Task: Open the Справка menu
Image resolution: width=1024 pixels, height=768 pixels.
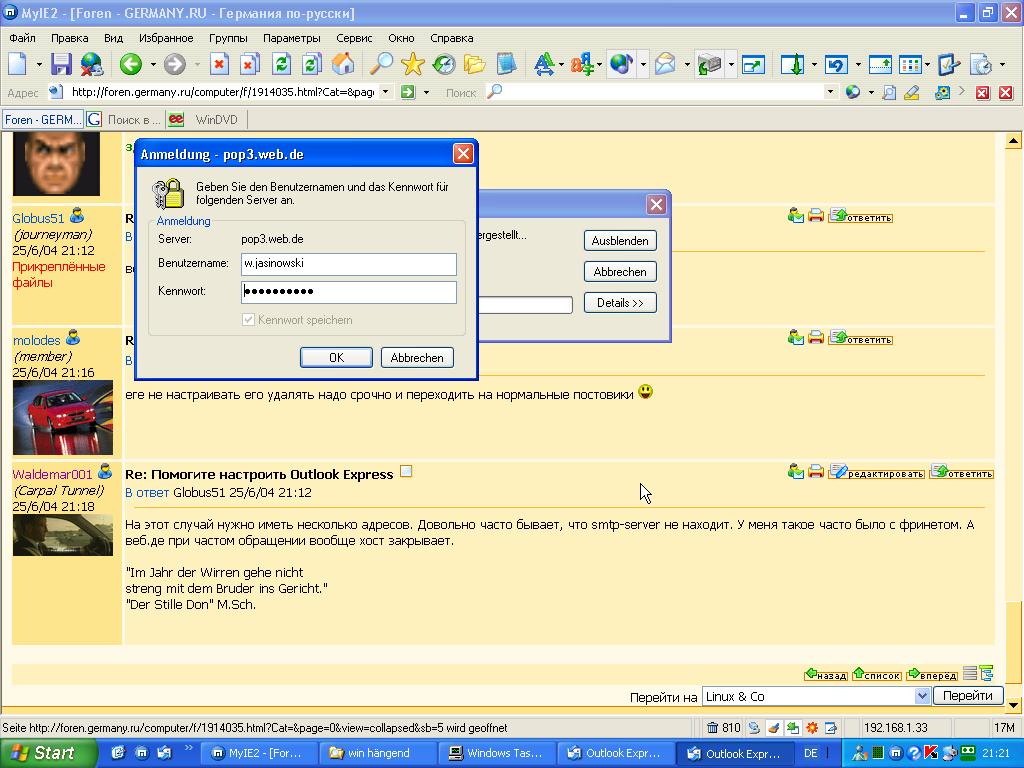Action: (451, 38)
